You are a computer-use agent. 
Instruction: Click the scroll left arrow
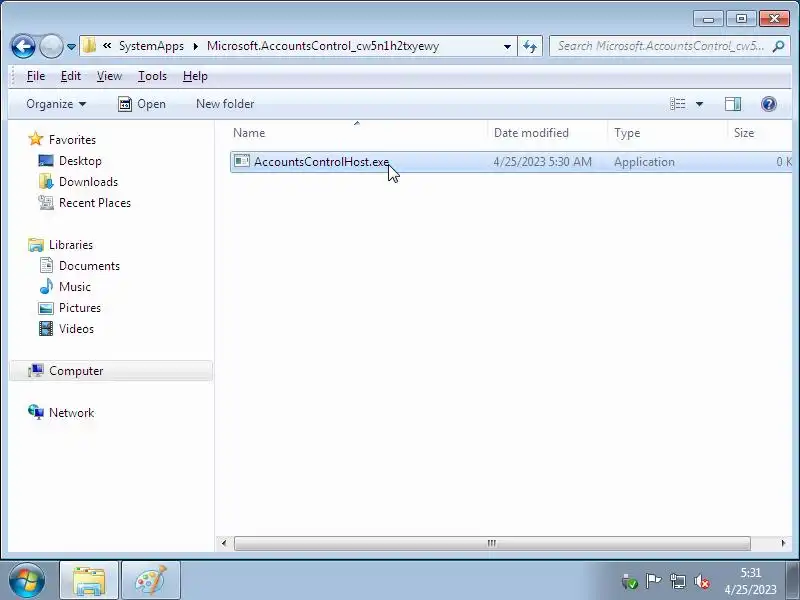point(224,543)
